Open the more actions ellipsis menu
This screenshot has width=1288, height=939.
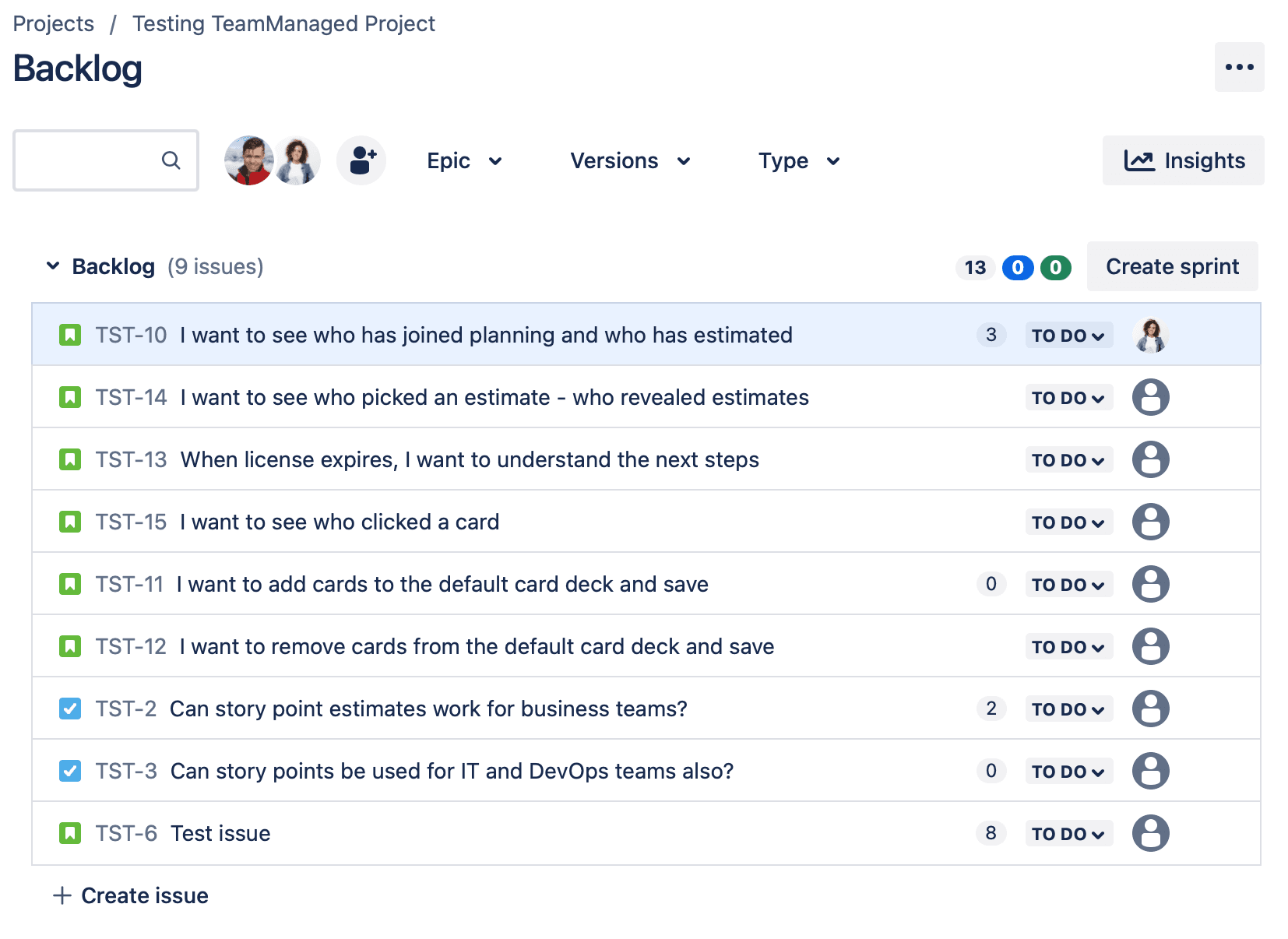(1239, 67)
